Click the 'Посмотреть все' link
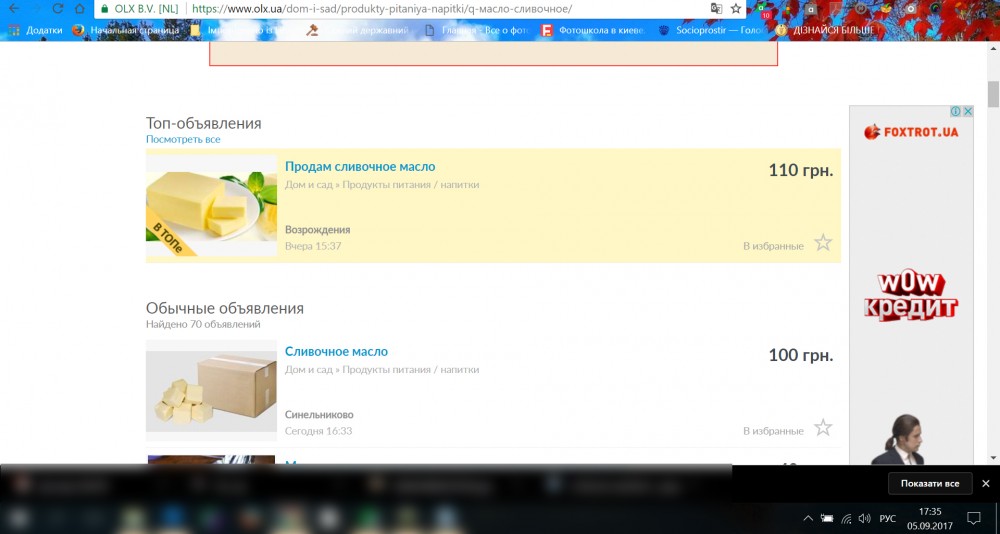Viewport: 1000px width, 534px height. click(x=183, y=139)
